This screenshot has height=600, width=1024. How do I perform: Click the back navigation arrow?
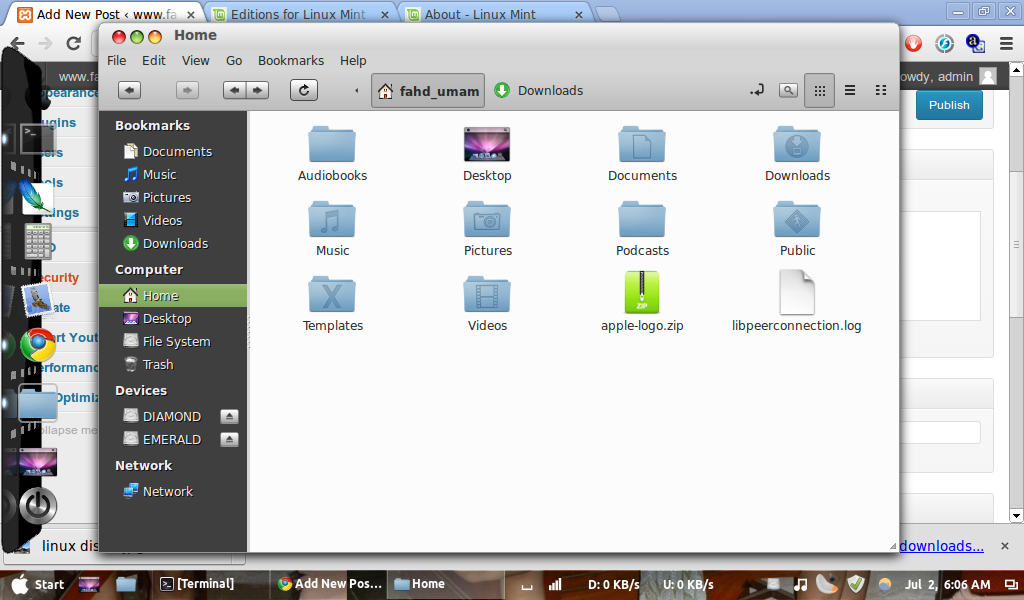click(129, 89)
